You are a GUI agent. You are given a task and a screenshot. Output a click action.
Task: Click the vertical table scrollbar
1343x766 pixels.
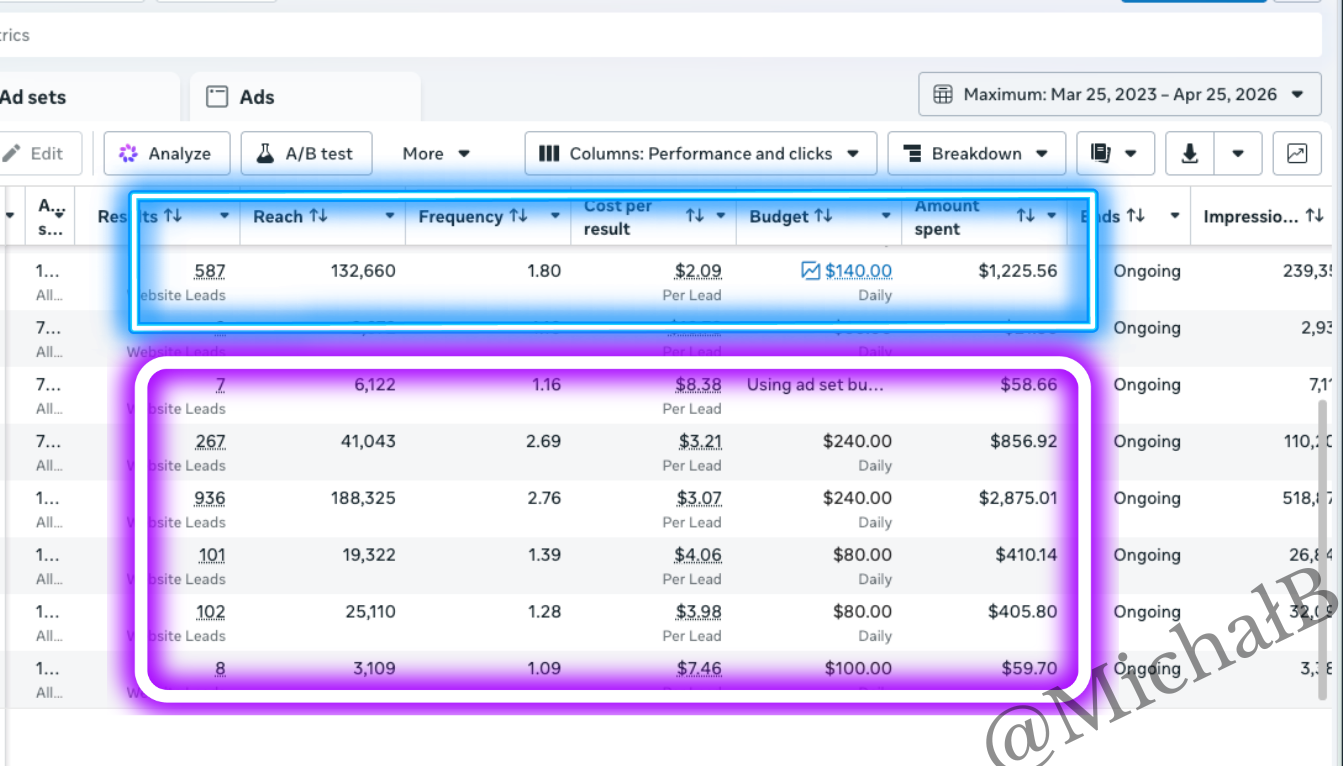(x=1325, y=550)
